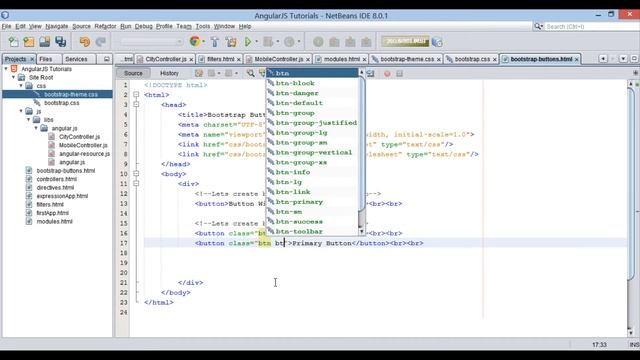
Task: Collapse the div tag fold on line 11
Action: [136, 184]
